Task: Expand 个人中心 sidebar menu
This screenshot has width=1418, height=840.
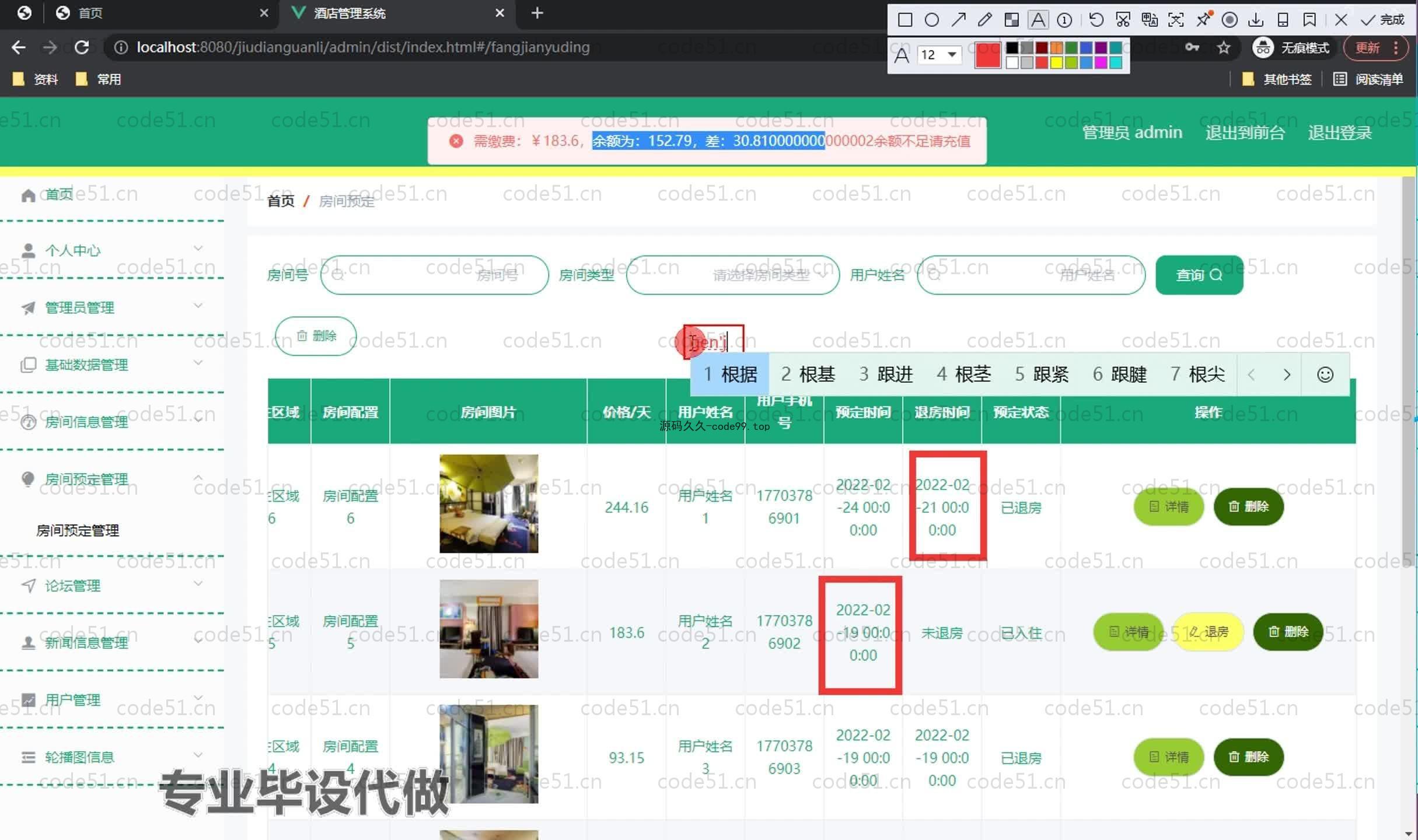Action: (111, 250)
